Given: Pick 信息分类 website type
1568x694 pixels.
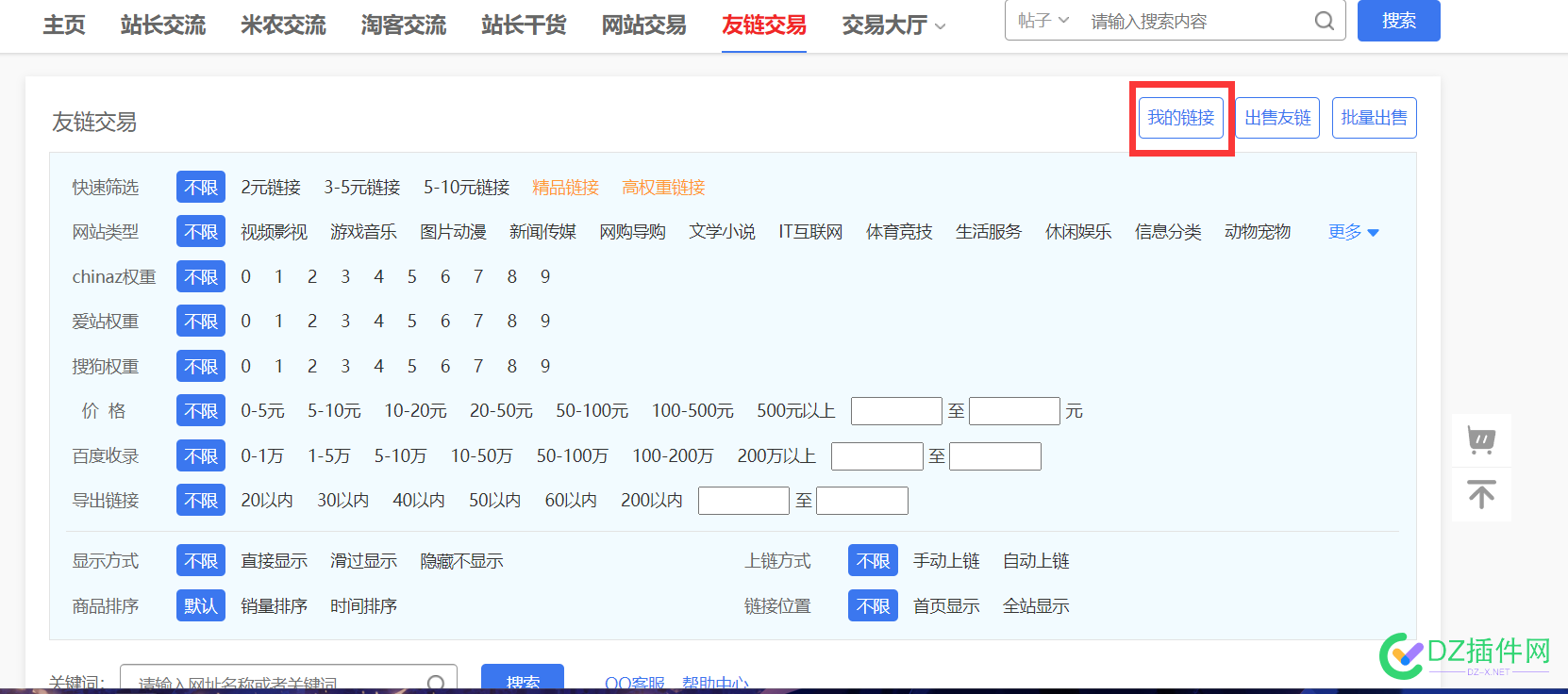Looking at the screenshot, I should click(x=1168, y=232).
